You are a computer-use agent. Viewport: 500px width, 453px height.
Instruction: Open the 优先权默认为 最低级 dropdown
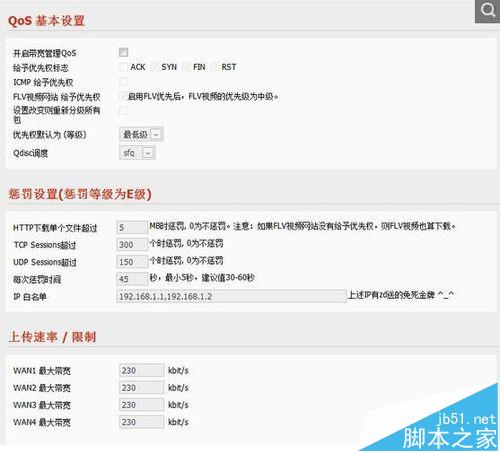tap(141, 134)
